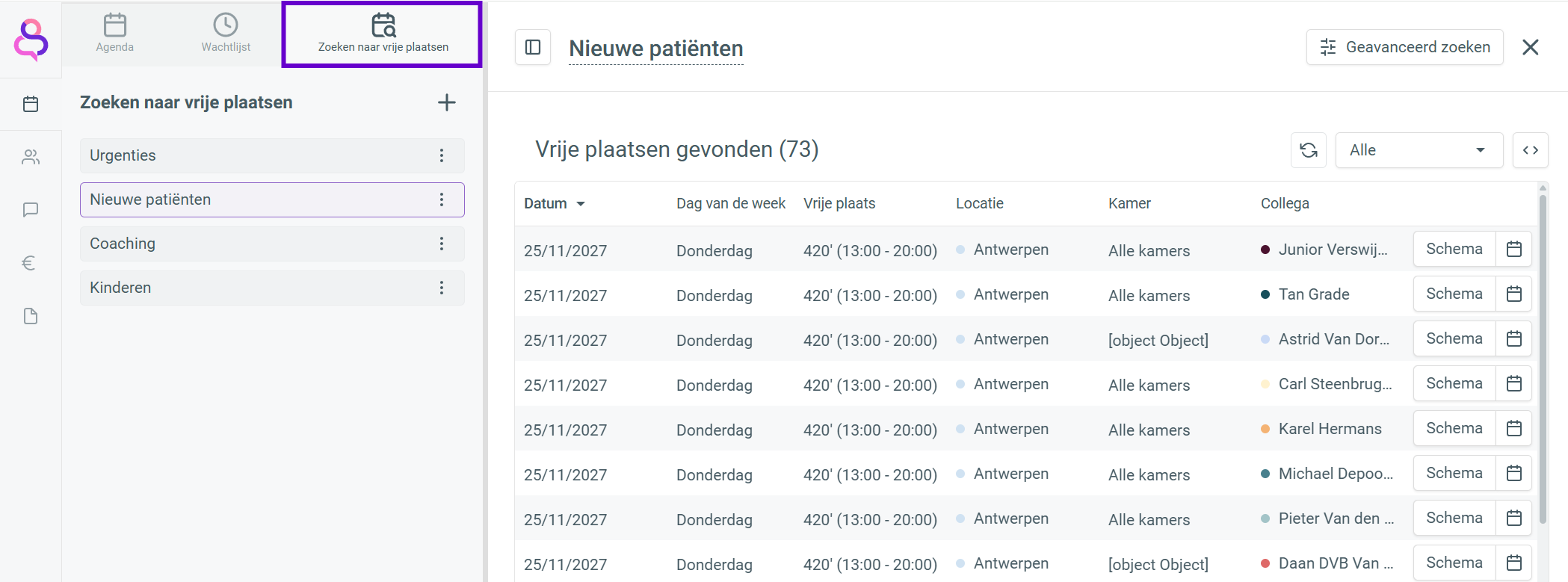1568x582 pixels.
Task: Click Schema for Karel Hermans row
Action: pyautogui.click(x=1454, y=428)
